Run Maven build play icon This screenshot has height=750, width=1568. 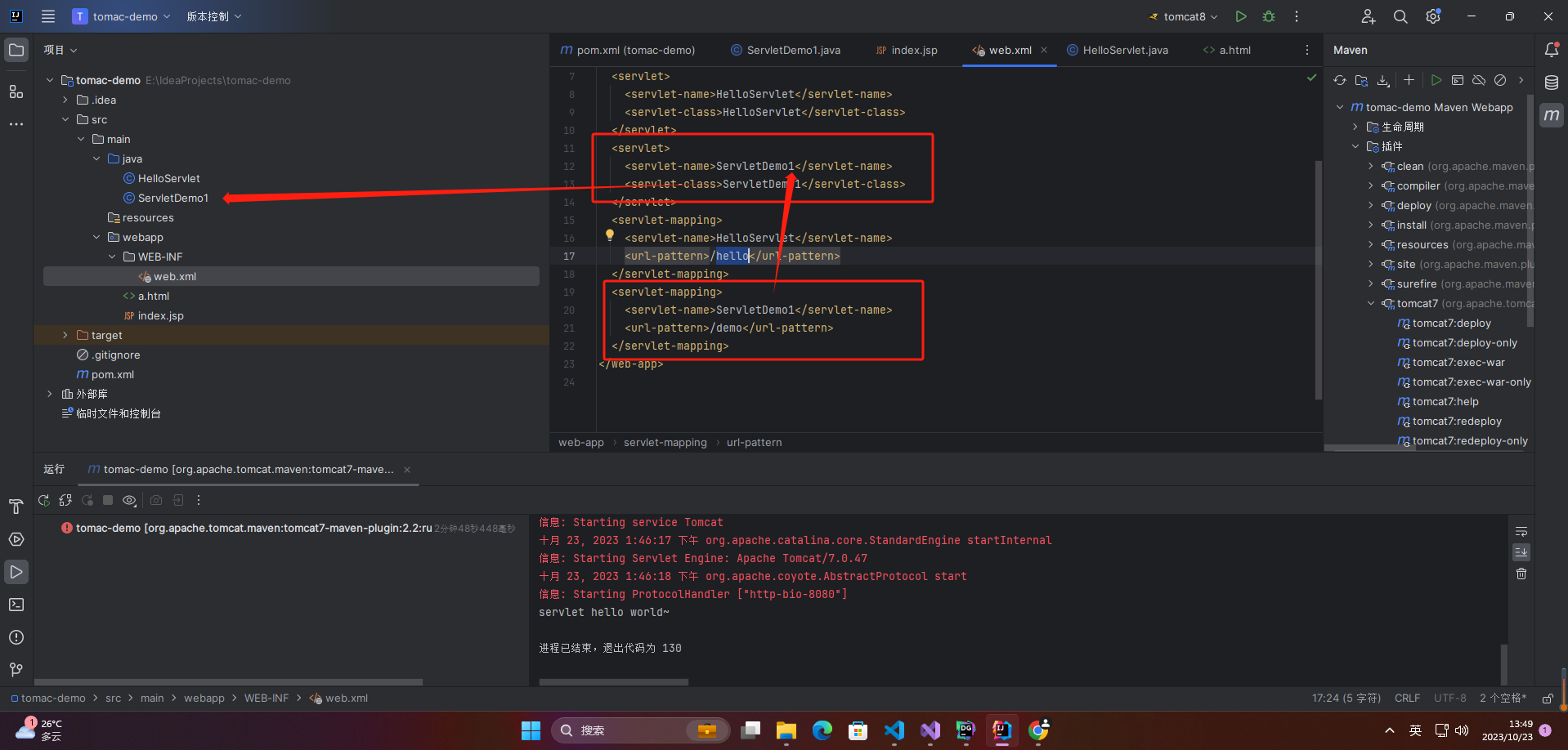pyautogui.click(x=1436, y=80)
